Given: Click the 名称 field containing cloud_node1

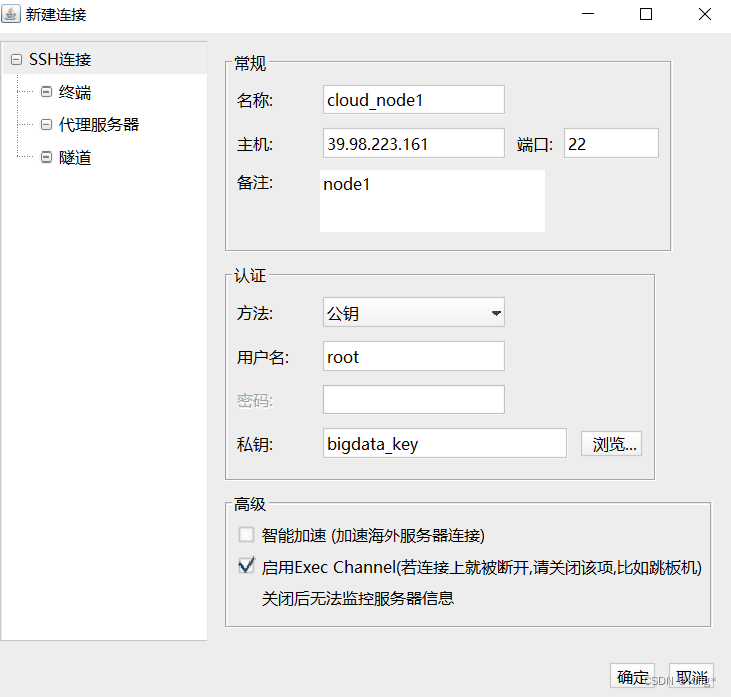Looking at the screenshot, I should (414, 100).
